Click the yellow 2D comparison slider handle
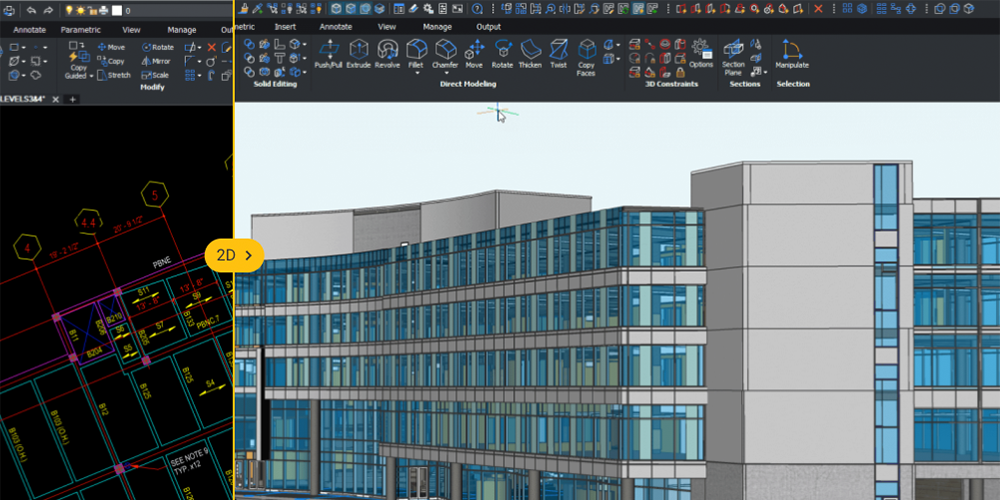The image size is (1000, 500). point(234,255)
